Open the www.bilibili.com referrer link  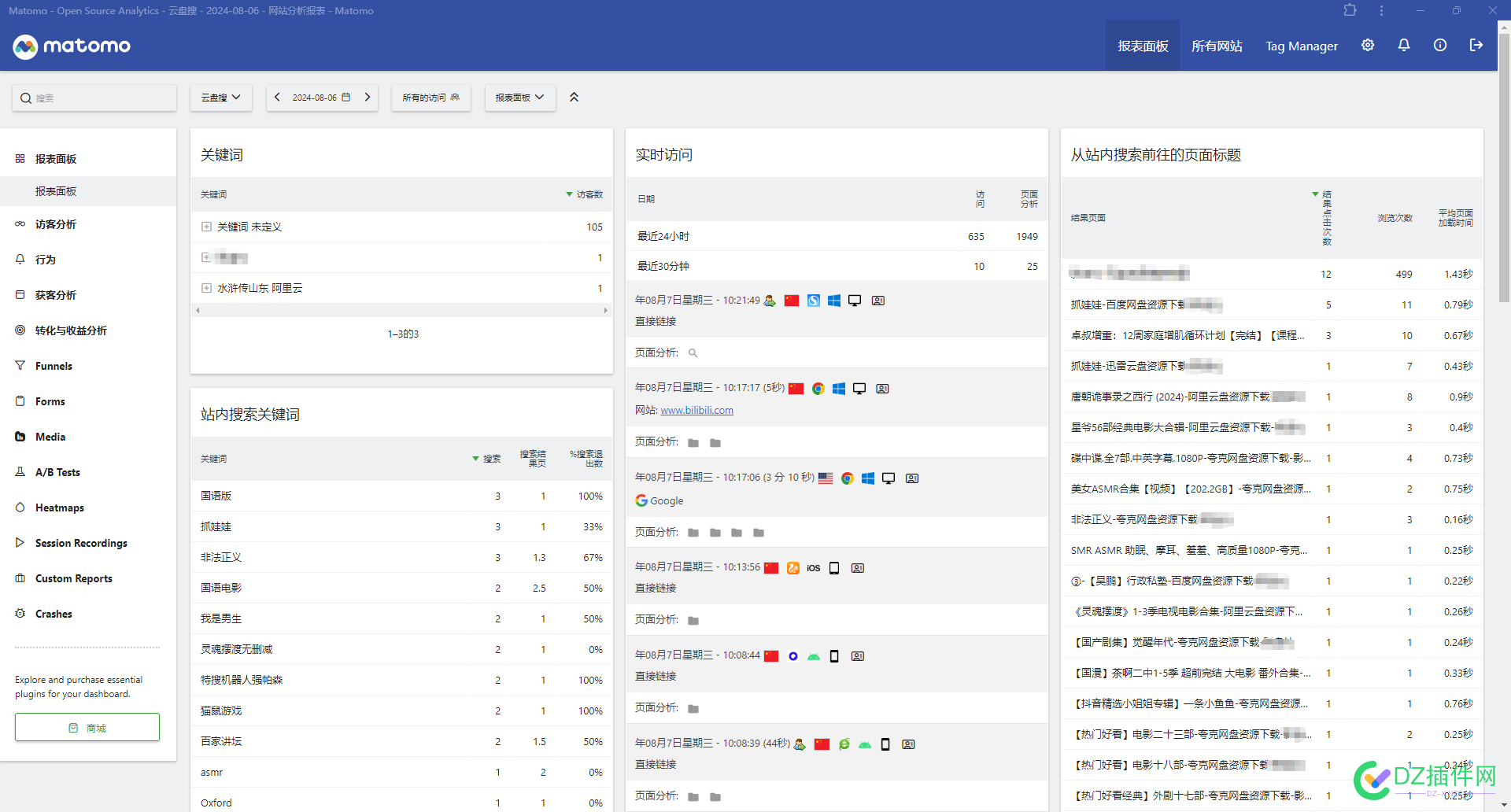(696, 410)
